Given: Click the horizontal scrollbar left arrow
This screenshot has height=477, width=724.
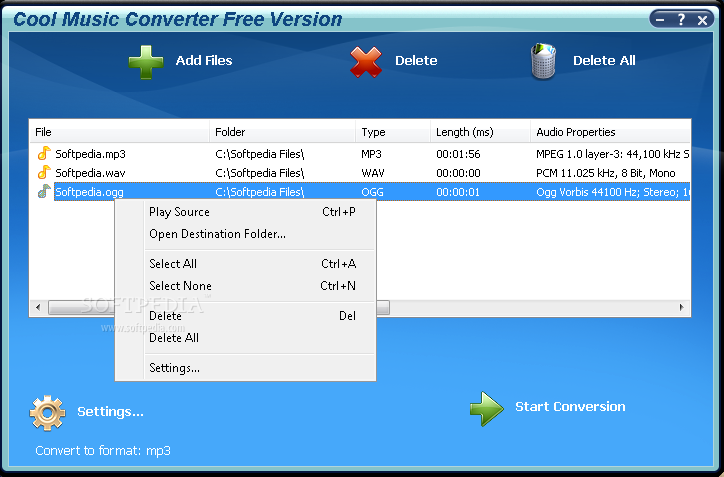Looking at the screenshot, I should pyautogui.click(x=38, y=308).
